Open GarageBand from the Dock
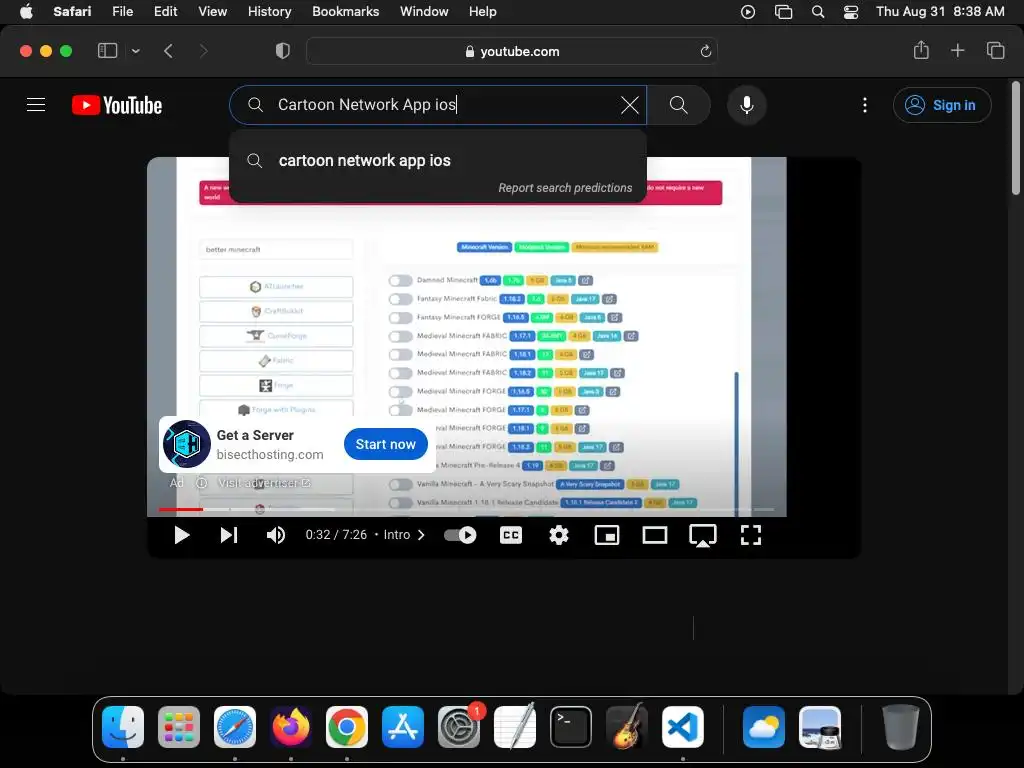Image resolution: width=1024 pixels, height=768 pixels. click(627, 726)
